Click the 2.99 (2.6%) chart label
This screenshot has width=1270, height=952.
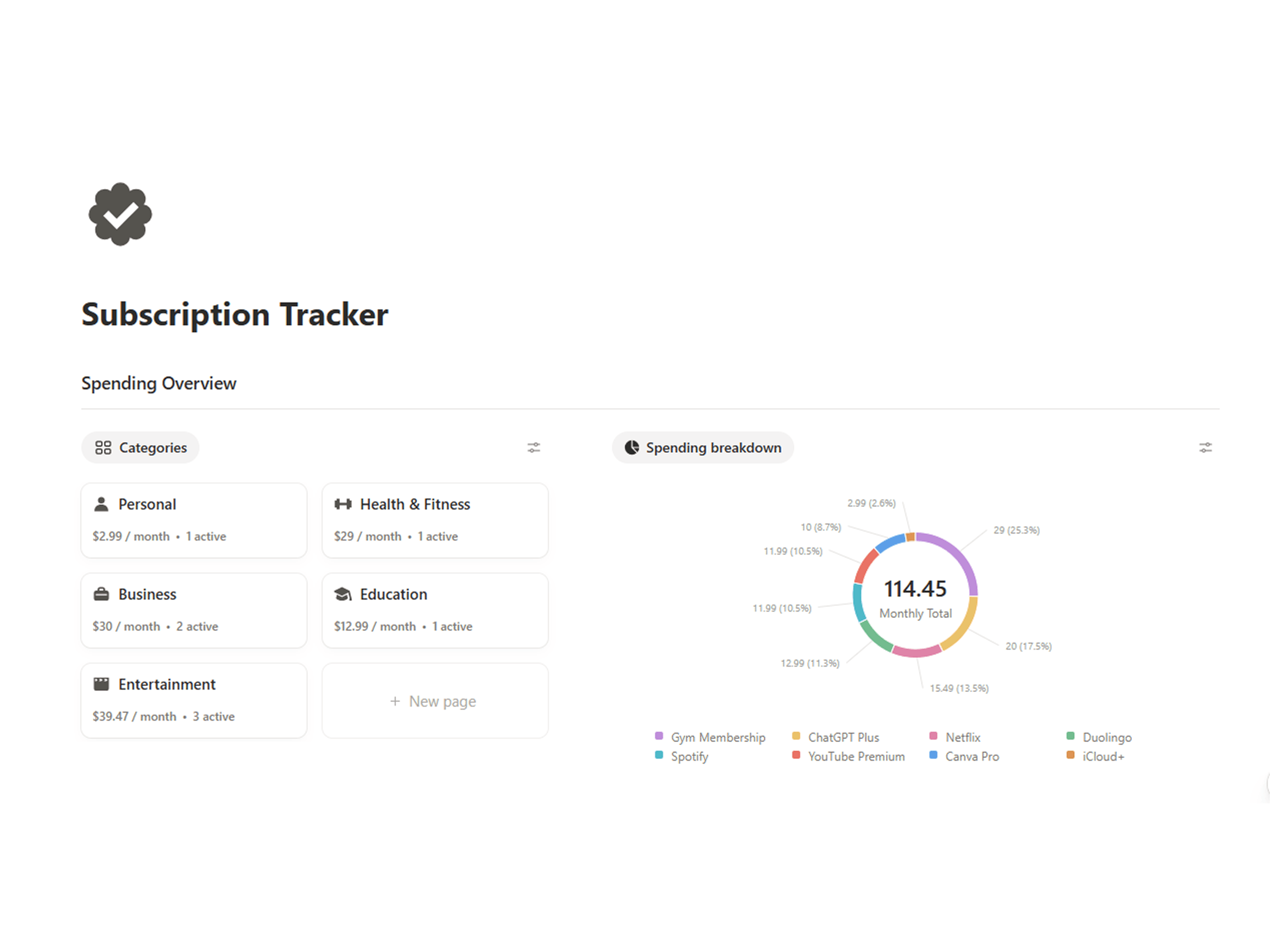(x=872, y=504)
